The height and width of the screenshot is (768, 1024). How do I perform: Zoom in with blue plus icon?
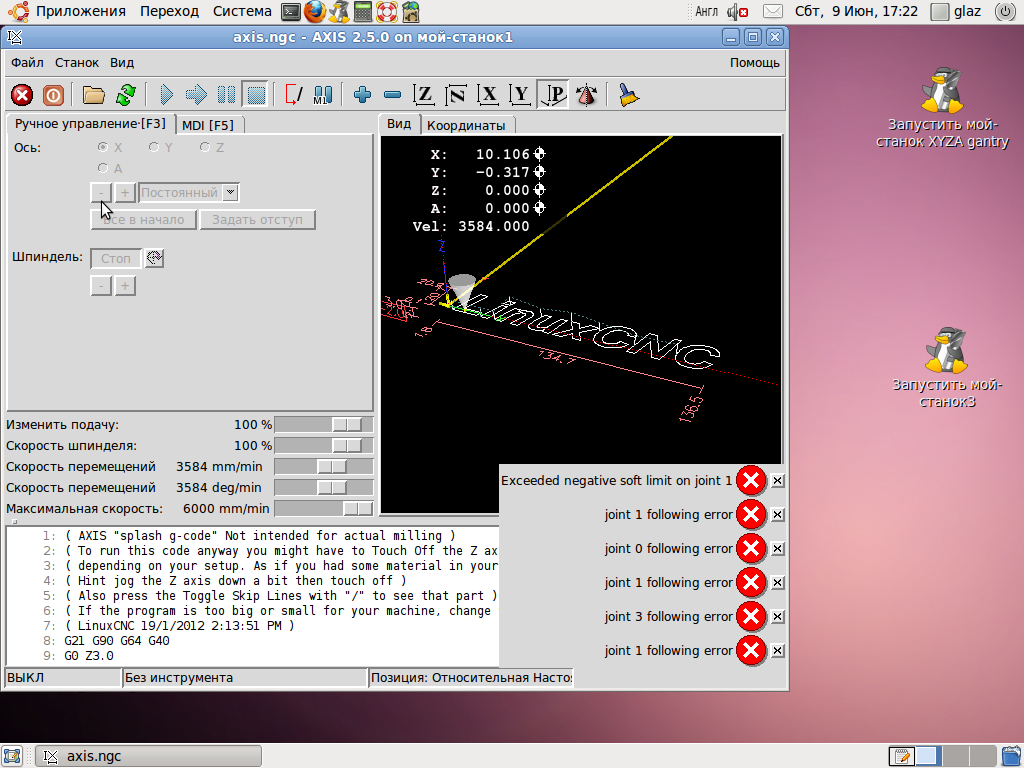pos(362,95)
